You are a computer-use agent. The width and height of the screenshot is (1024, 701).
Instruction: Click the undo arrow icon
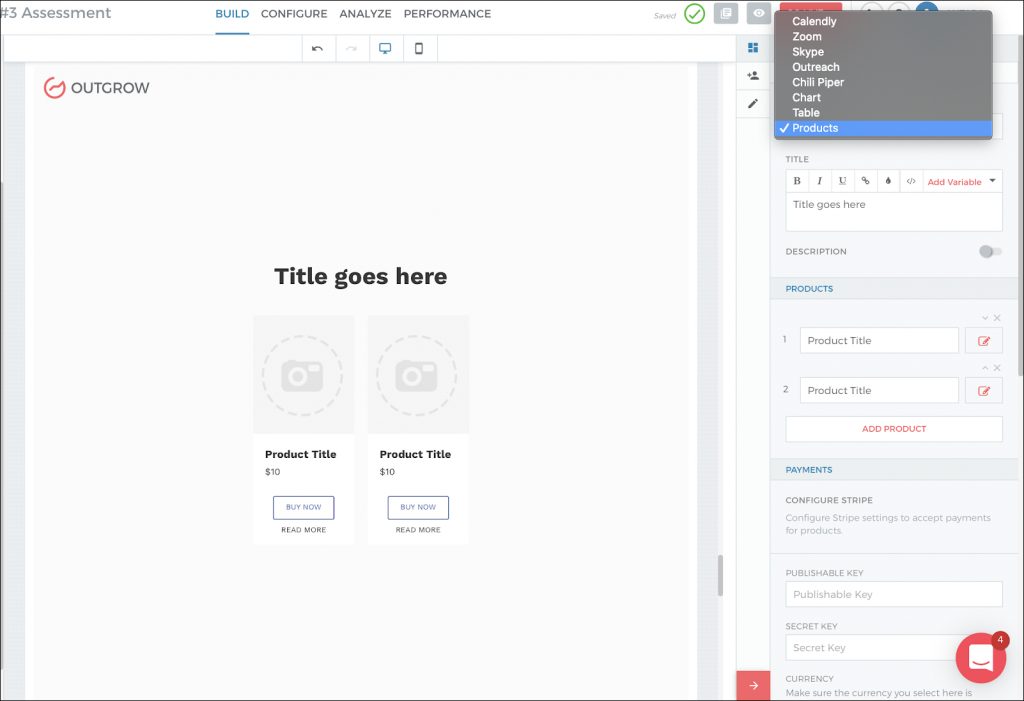[x=318, y=49]
